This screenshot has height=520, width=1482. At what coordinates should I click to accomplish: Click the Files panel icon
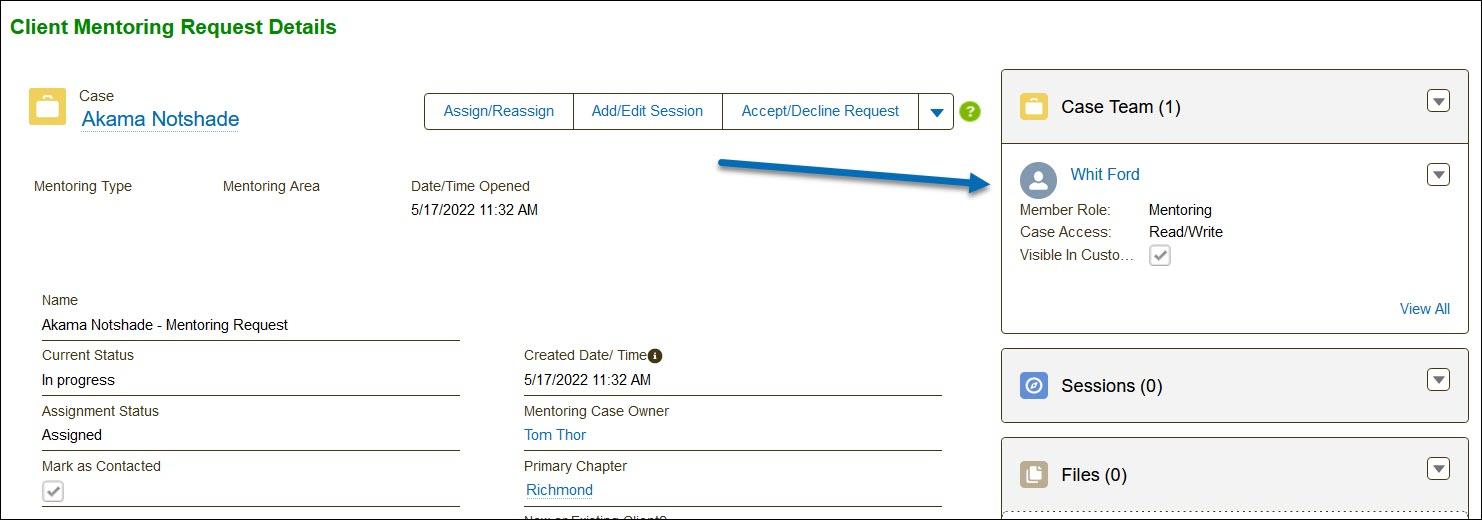click(1034, 475)
